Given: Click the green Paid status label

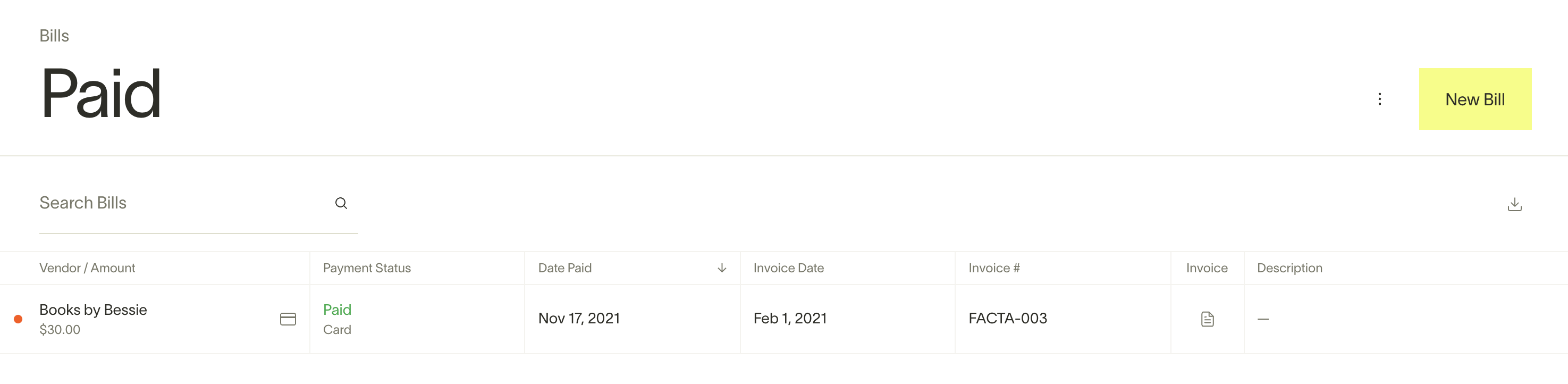Looking at the screenshot, I should 337,310.
